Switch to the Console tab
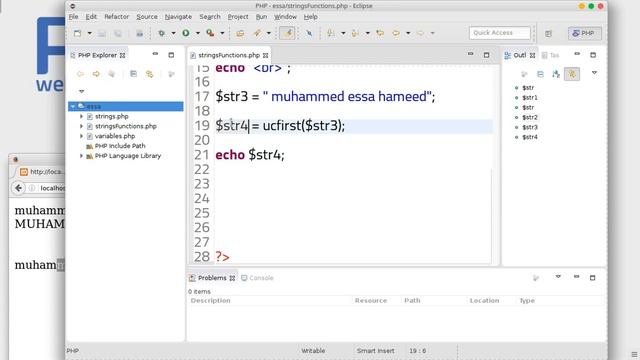640x360 pixels. tap(258, 278)
